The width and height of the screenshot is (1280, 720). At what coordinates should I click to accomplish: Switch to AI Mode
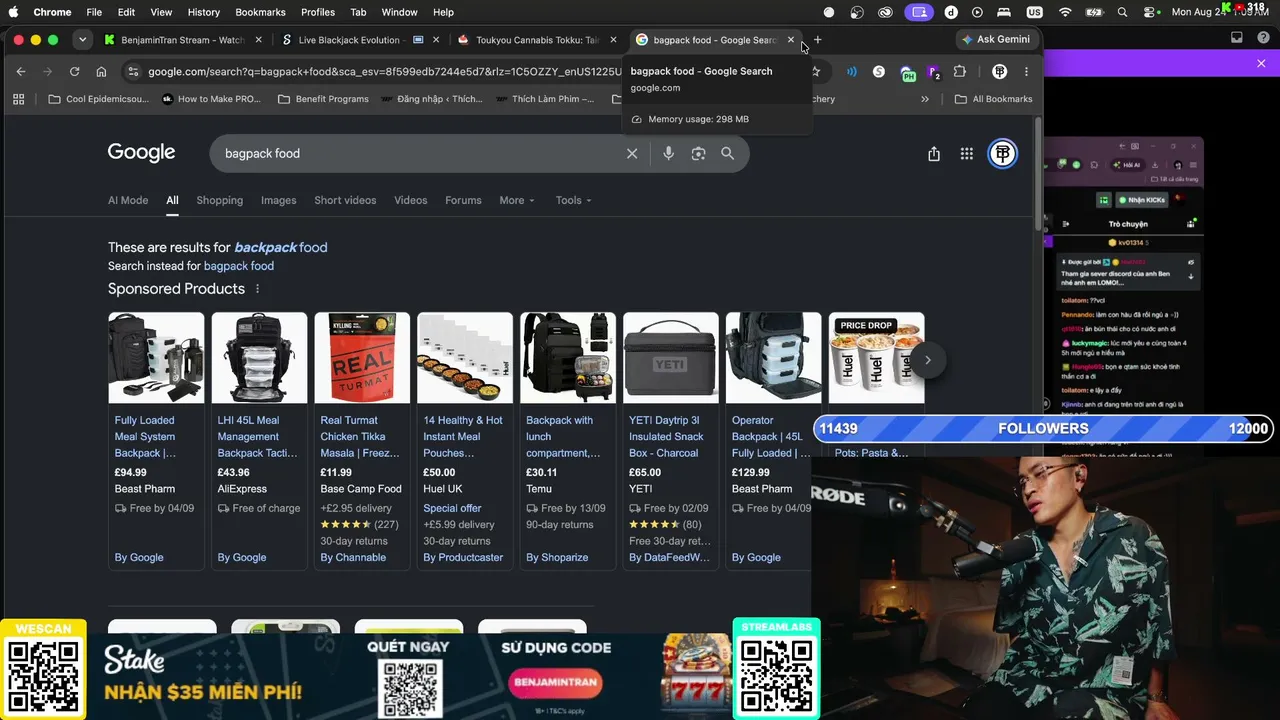click(128, 200)
